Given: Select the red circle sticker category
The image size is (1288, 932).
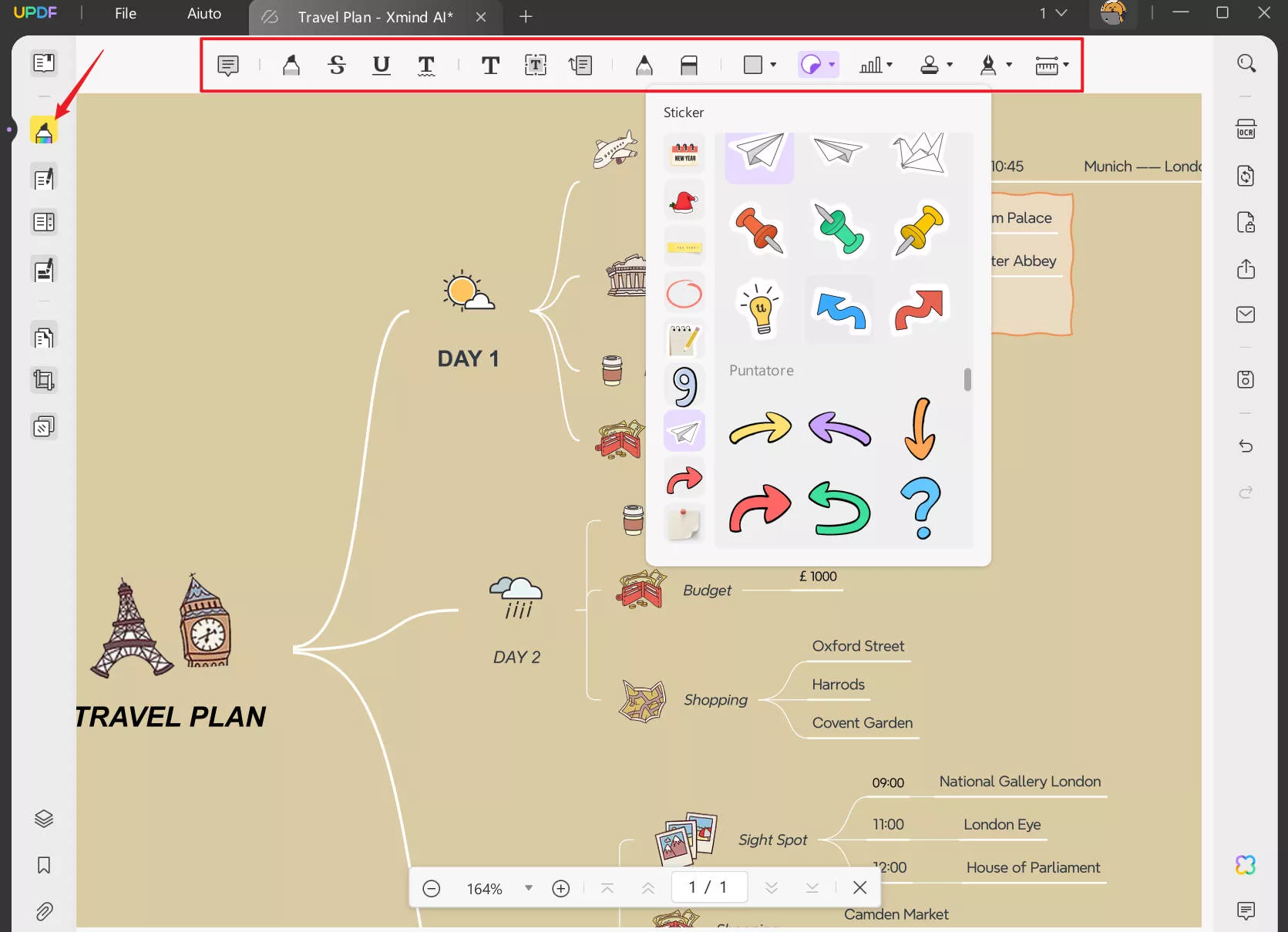Looking at the screenshot, I should (684, 293).
